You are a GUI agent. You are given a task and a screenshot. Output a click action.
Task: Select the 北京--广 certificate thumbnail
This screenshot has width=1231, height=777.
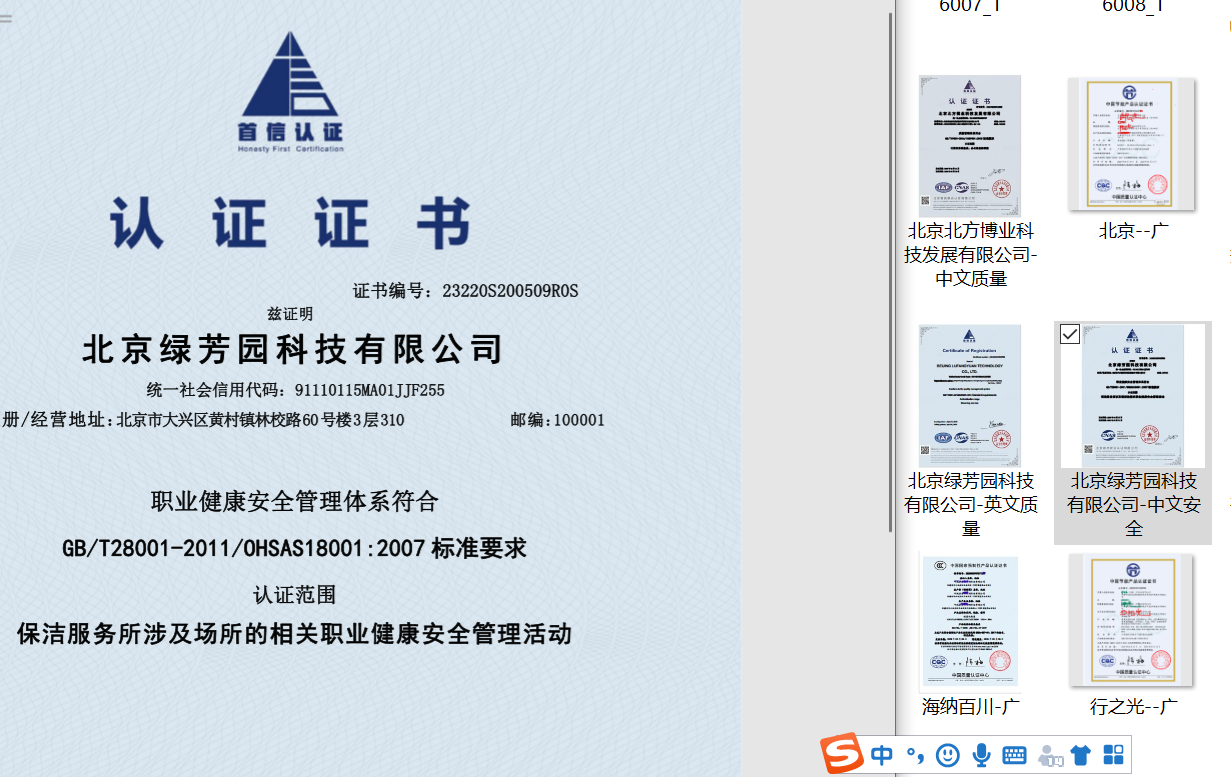click(1133, 144)
